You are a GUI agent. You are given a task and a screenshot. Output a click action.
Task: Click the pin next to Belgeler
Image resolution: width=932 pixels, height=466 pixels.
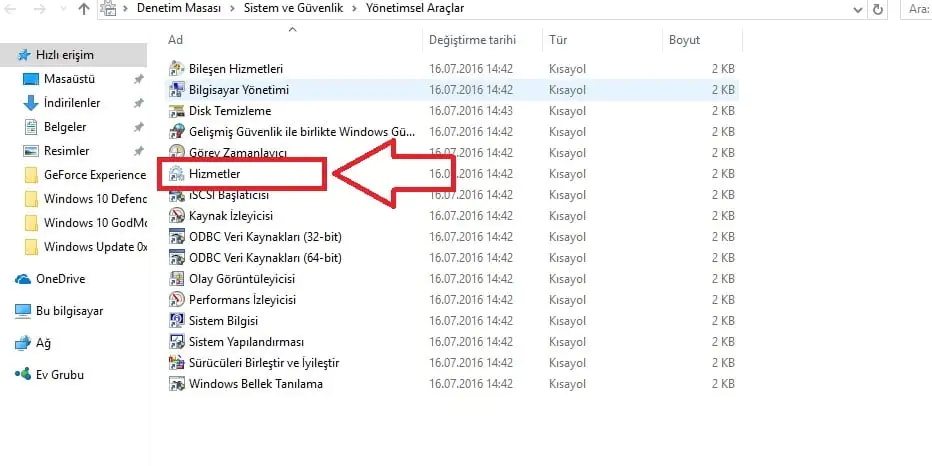tap(138, 127)
